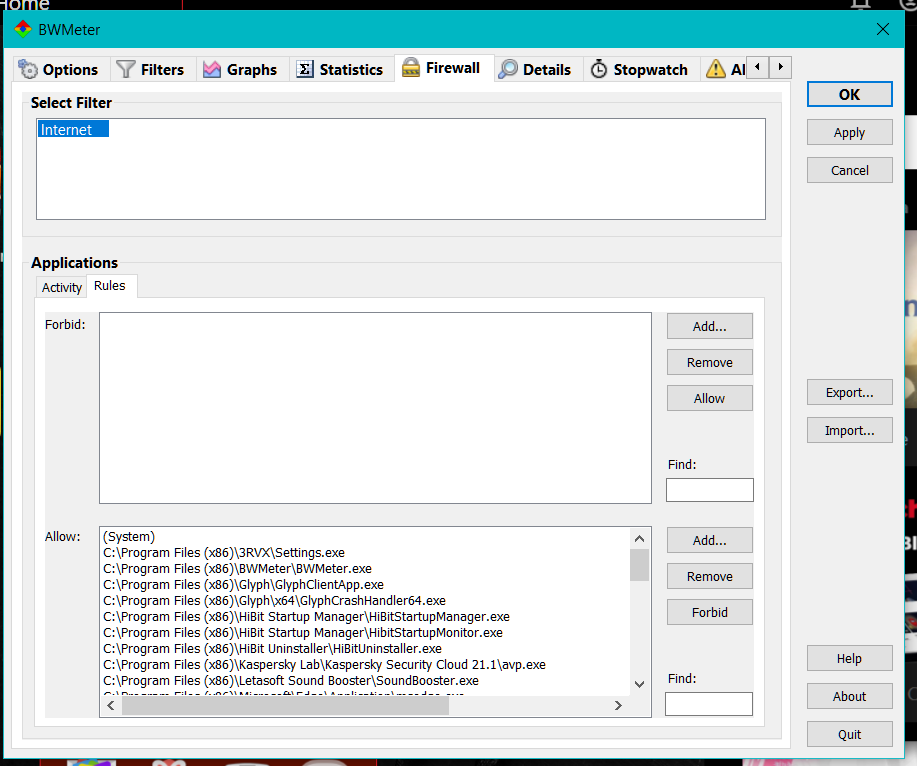Switch to the Activity sub-tab
The height and width of the screenshot is (766, 917).
[x=61, y=287]
